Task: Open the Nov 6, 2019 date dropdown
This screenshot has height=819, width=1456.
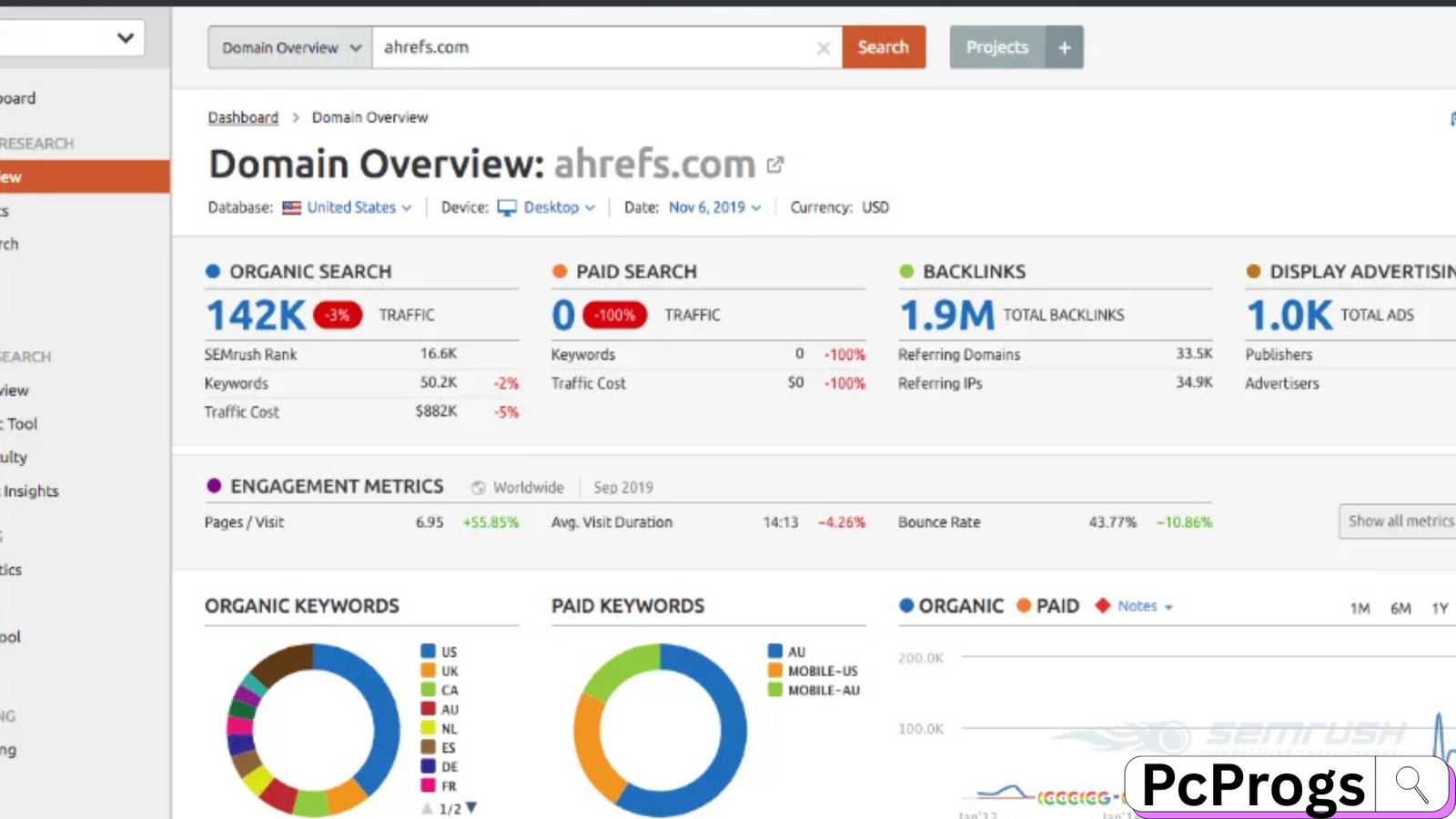Action: coord(714,207)
